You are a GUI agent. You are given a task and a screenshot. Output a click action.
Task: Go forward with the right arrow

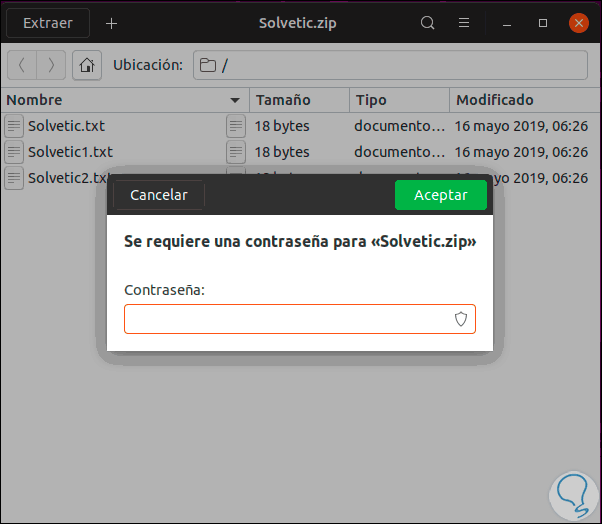[x=51, y=65]
